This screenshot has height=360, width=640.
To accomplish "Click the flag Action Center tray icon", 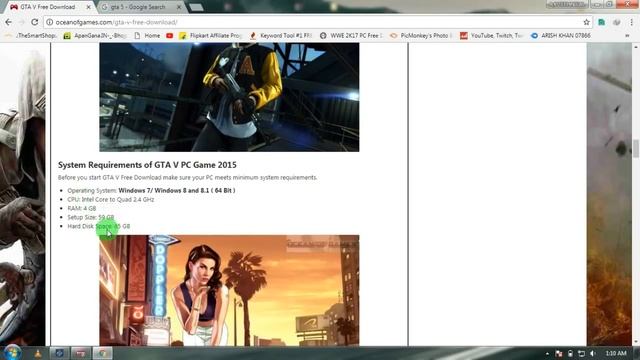I will coord(558,353).
